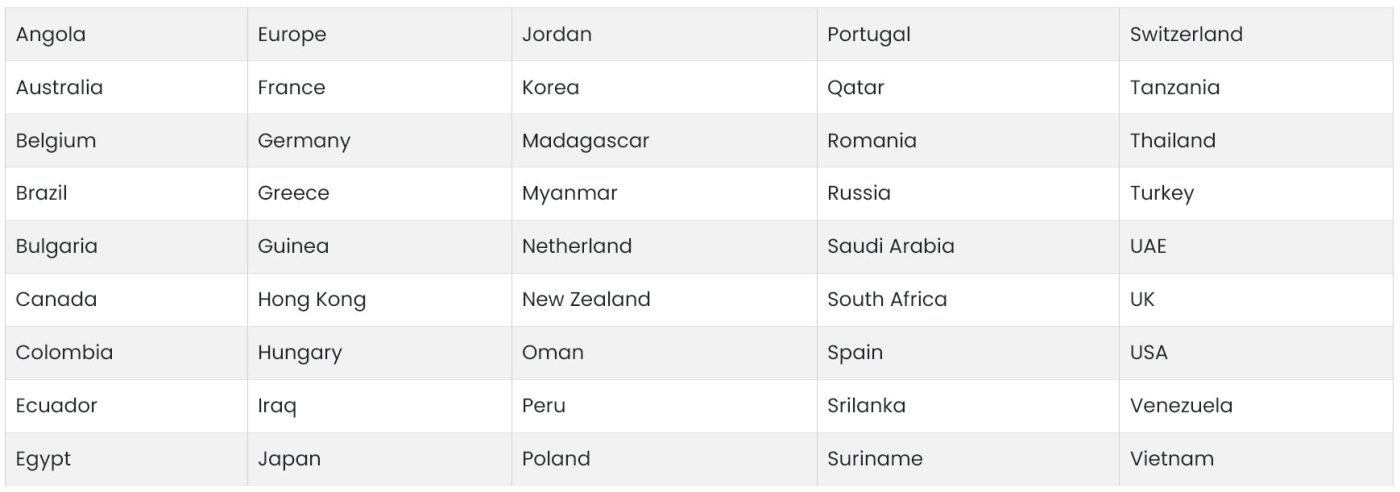Click the Portugal entry

pyautogui.click(x=869, y=34)
